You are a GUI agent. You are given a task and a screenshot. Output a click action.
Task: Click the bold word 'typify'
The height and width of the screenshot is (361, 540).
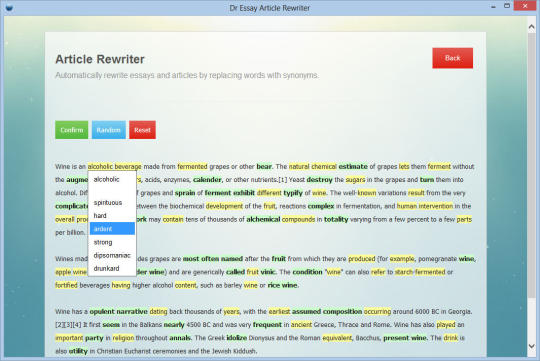[x=293, y=193]
